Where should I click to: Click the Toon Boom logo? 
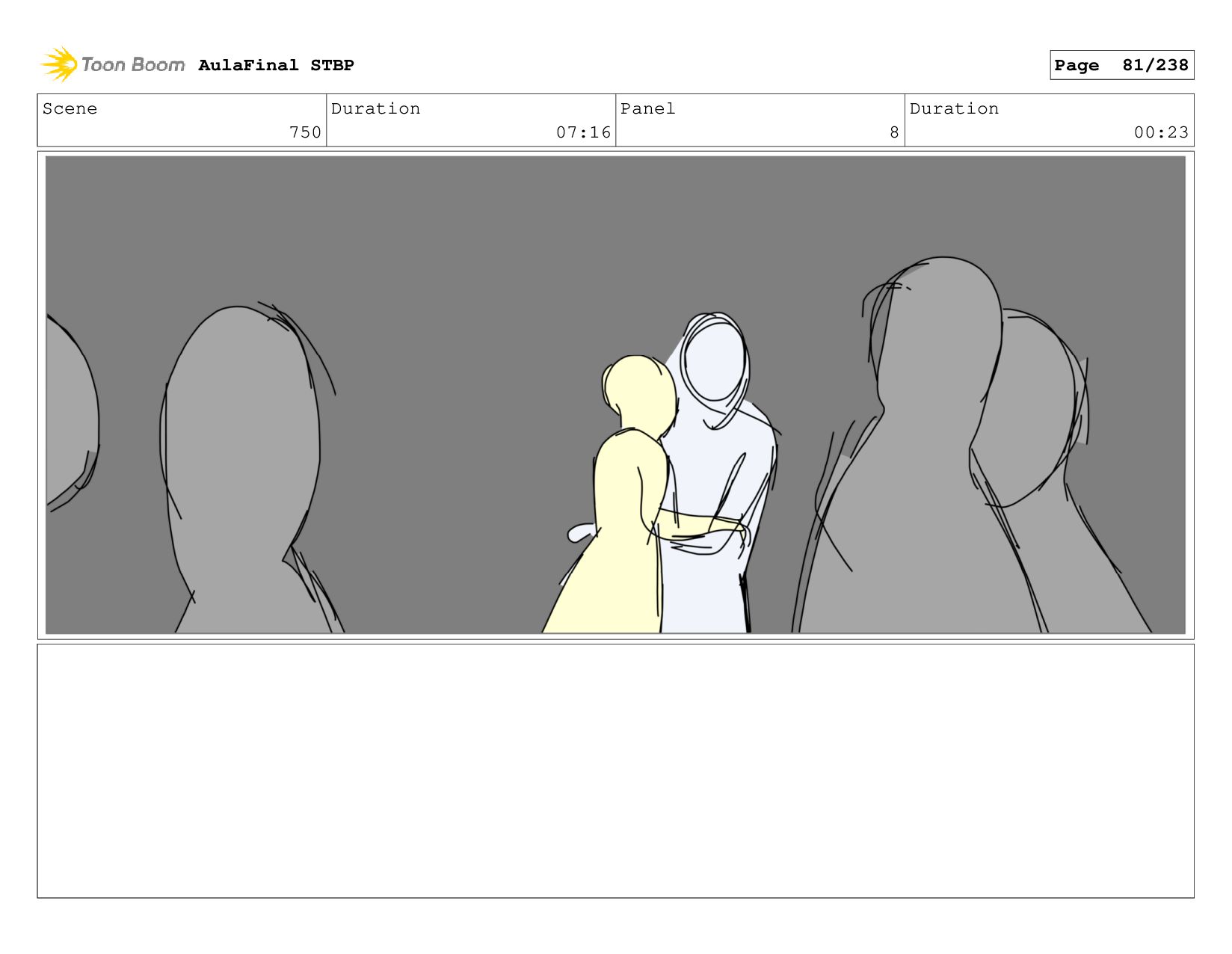pyautogui.click(x=112, y=64)
